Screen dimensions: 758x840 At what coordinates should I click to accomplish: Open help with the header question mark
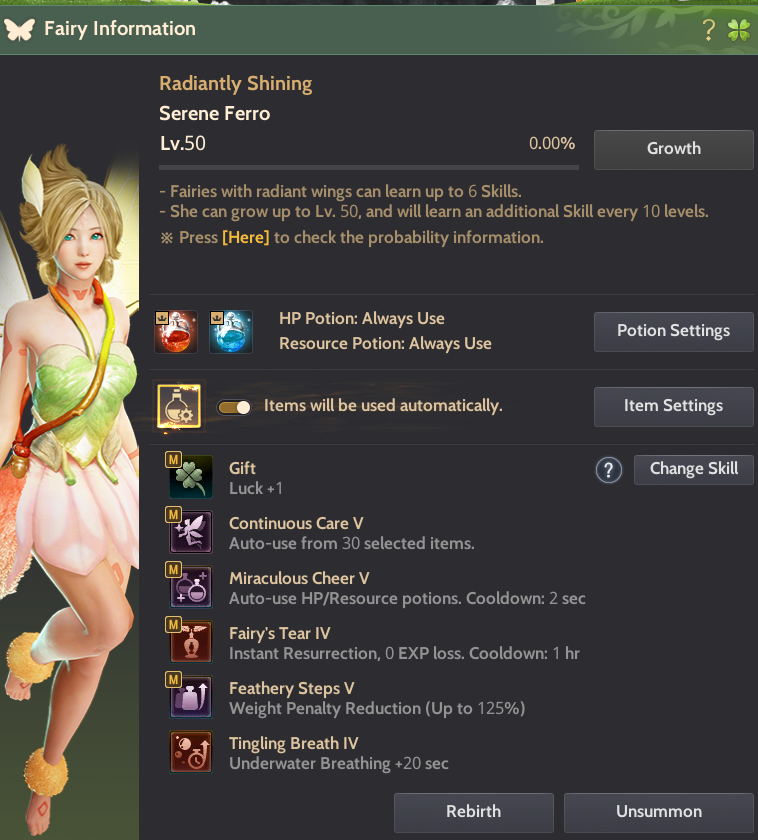(x=708, y=30)
